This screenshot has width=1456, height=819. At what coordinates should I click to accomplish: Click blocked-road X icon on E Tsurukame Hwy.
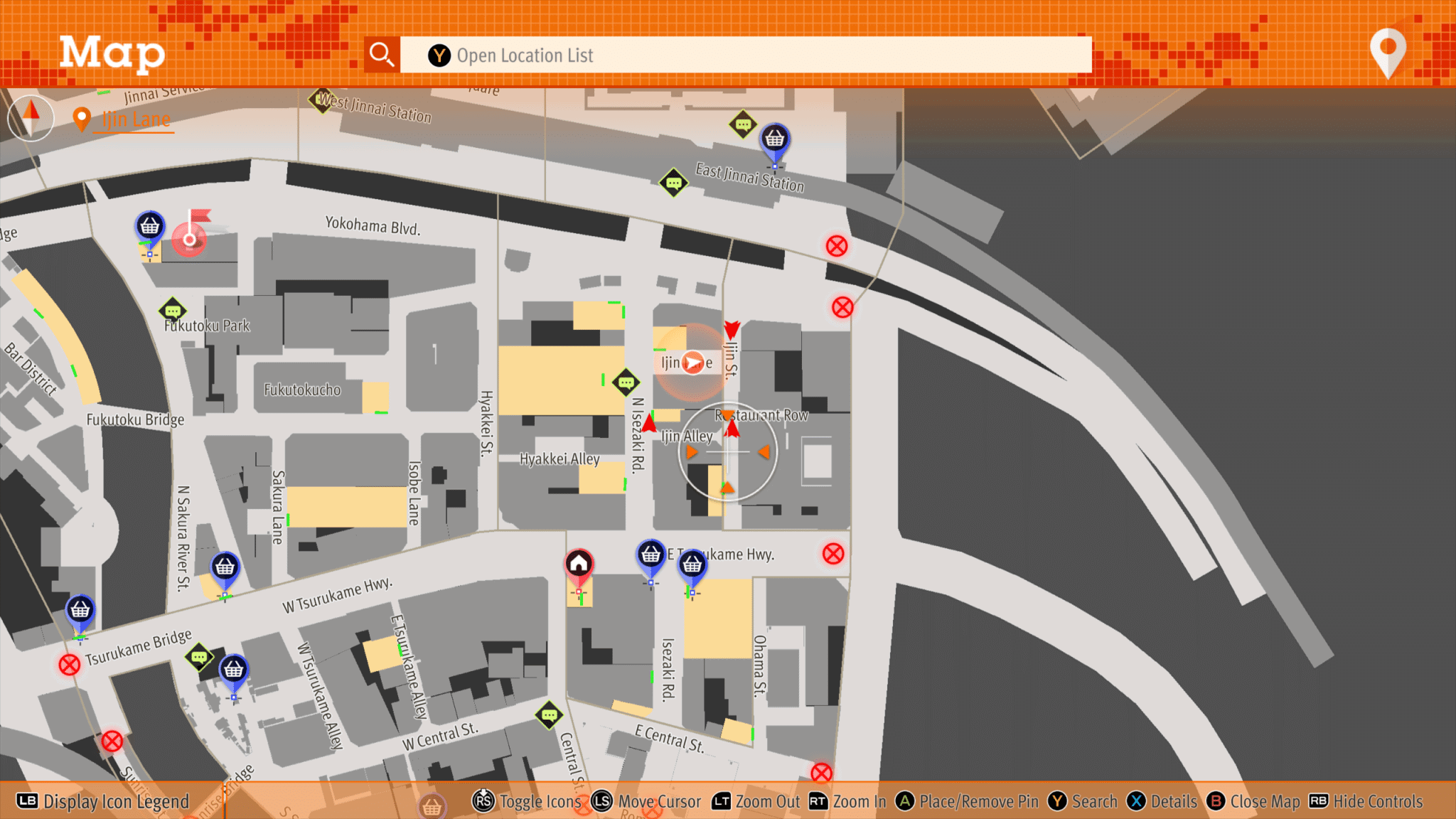pyautogui.click(x=833, y=554)
